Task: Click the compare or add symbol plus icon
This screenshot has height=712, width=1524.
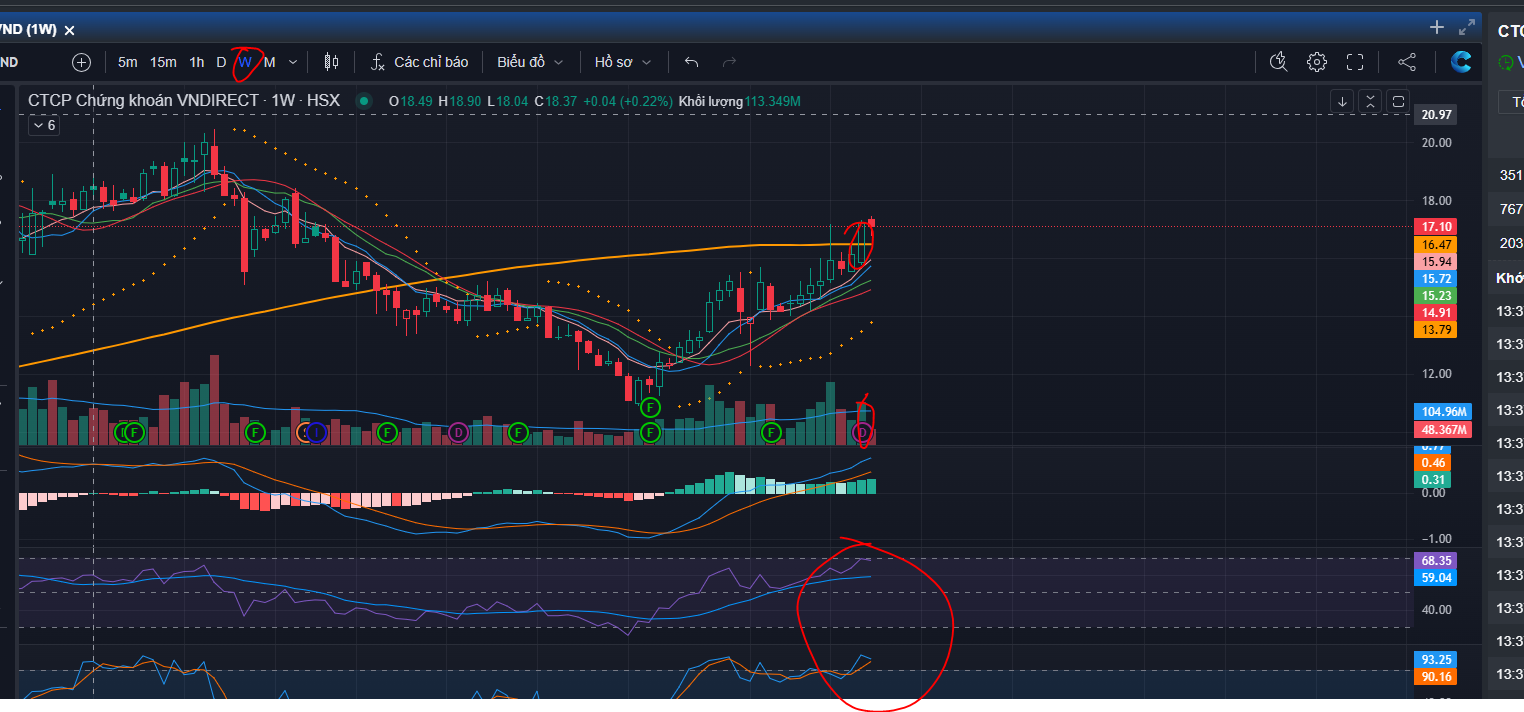Action: (82, 62)
